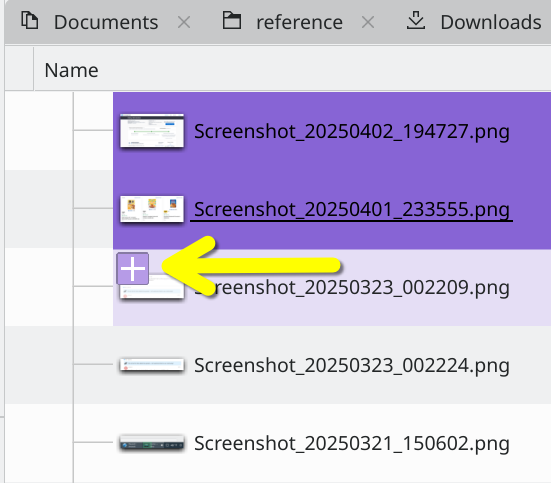Click thumbnail of Screenshot_20250323_002209.png

[x=152, y=291]
